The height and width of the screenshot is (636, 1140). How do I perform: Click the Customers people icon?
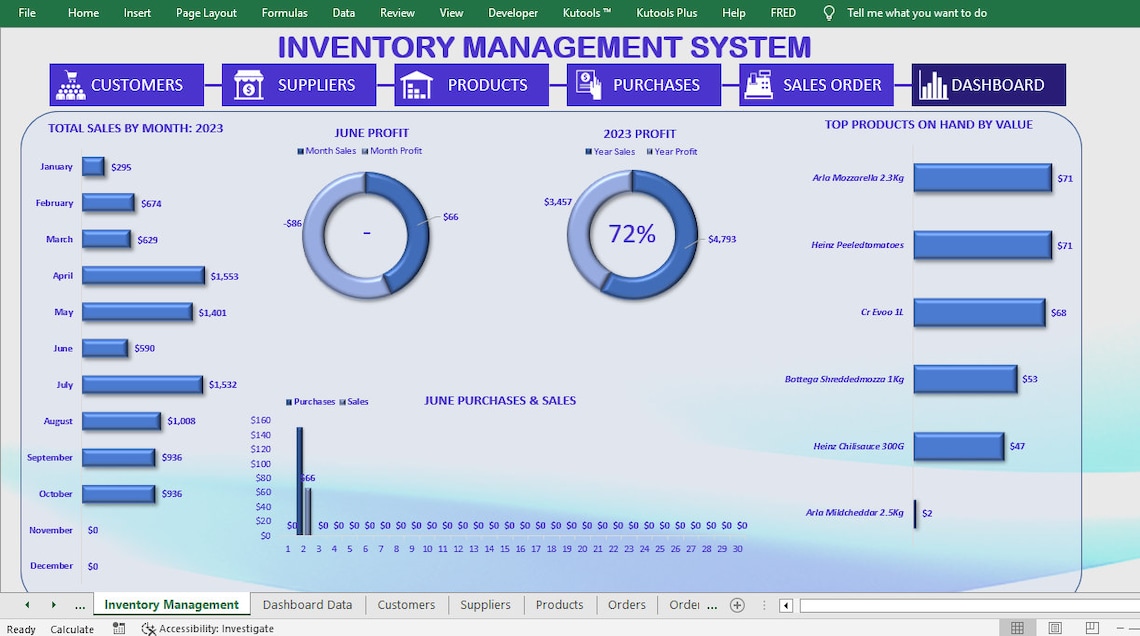coord(71,85)
